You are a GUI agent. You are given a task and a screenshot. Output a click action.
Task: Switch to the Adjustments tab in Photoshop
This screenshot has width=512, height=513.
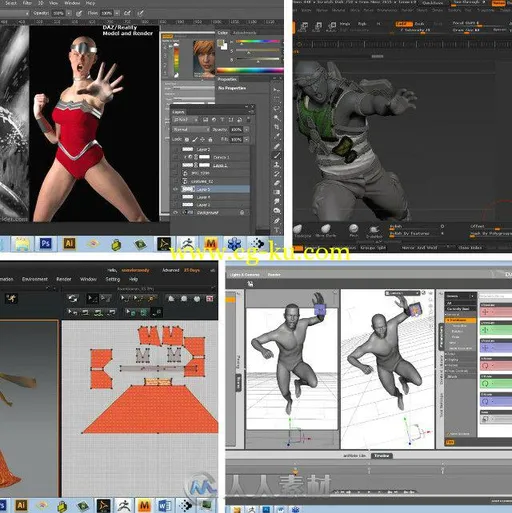[x=244, y=33]
